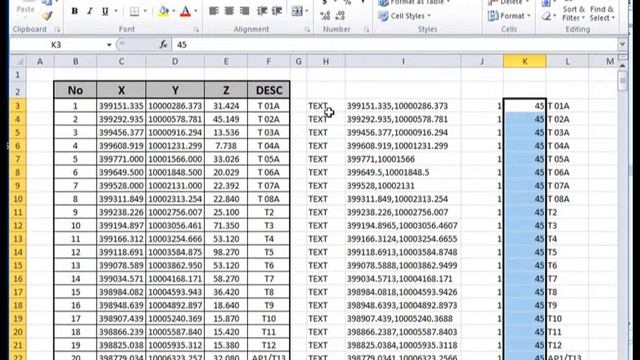Click cell '10000578.781' in column Y
The height and width of the screenshot is (360, 640).
(175, 119)
